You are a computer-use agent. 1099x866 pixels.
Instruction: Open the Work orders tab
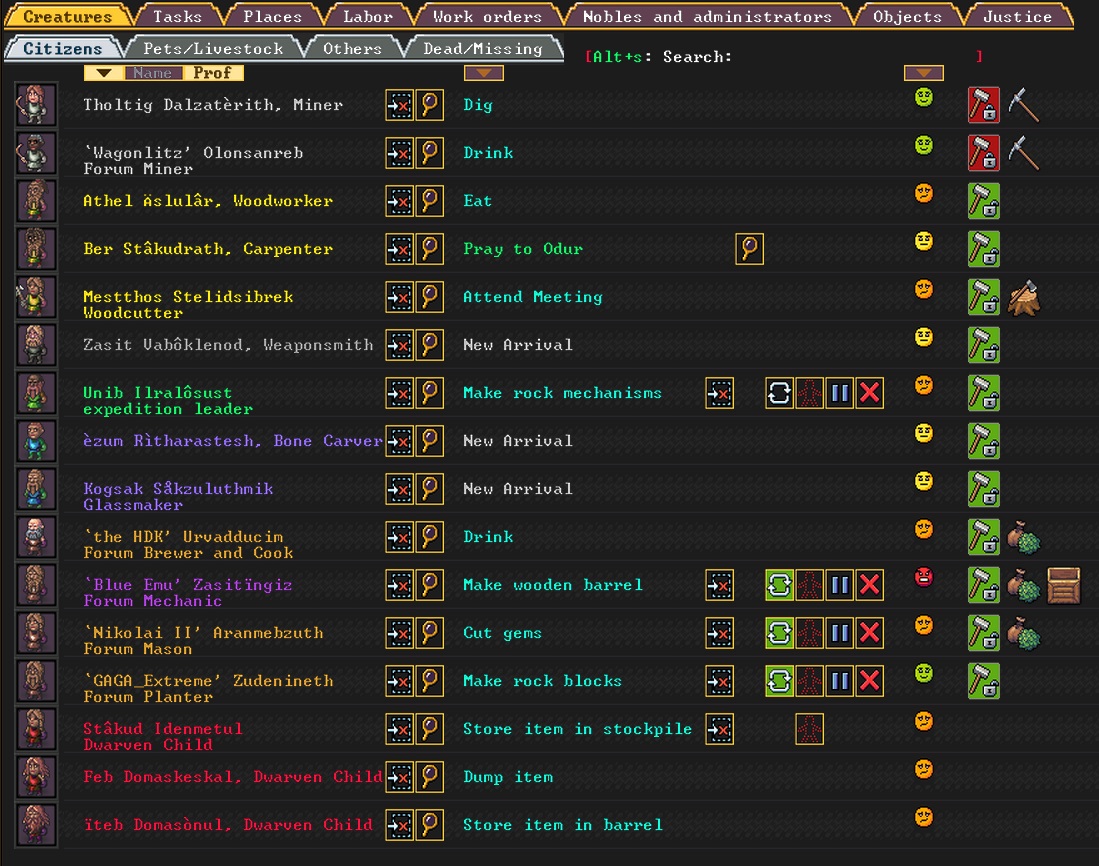click(485, 15)
